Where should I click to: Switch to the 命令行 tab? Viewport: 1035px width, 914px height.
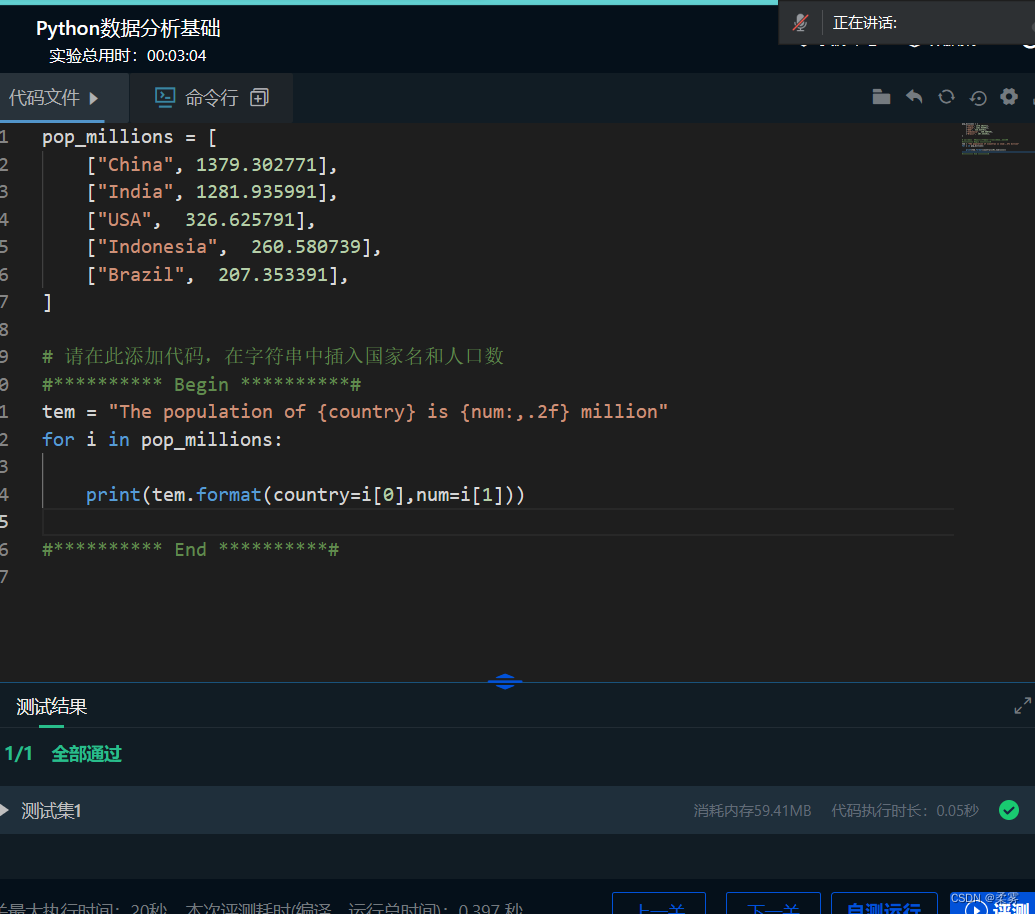[x=211, y=98]
